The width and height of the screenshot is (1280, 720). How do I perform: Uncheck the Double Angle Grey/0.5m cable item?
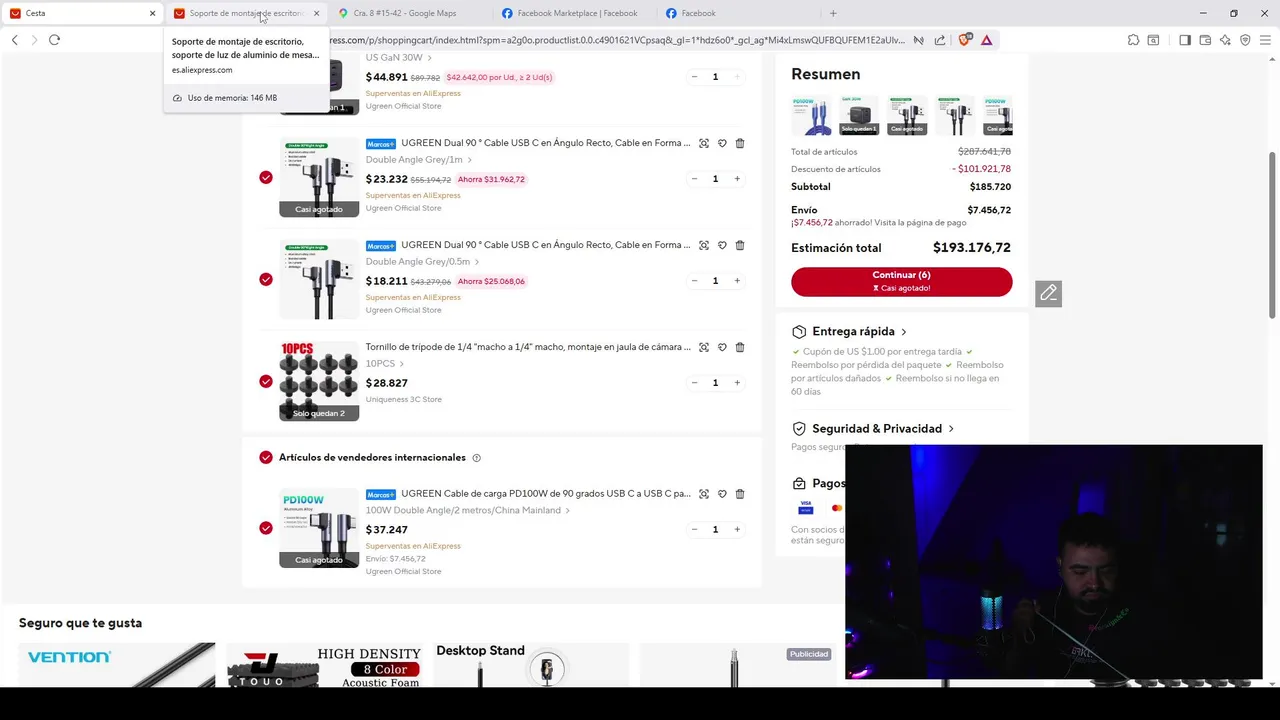(266, 279)
